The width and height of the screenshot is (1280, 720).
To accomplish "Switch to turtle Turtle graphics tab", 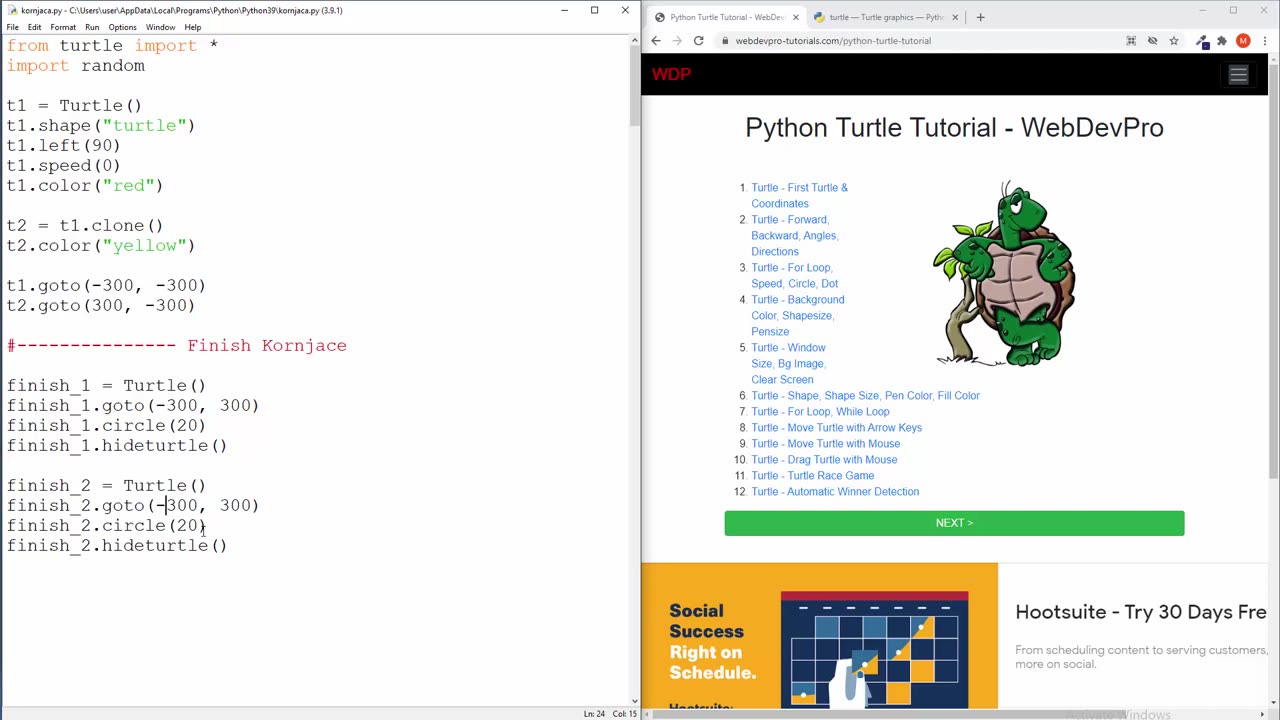I will coord(885,17).
